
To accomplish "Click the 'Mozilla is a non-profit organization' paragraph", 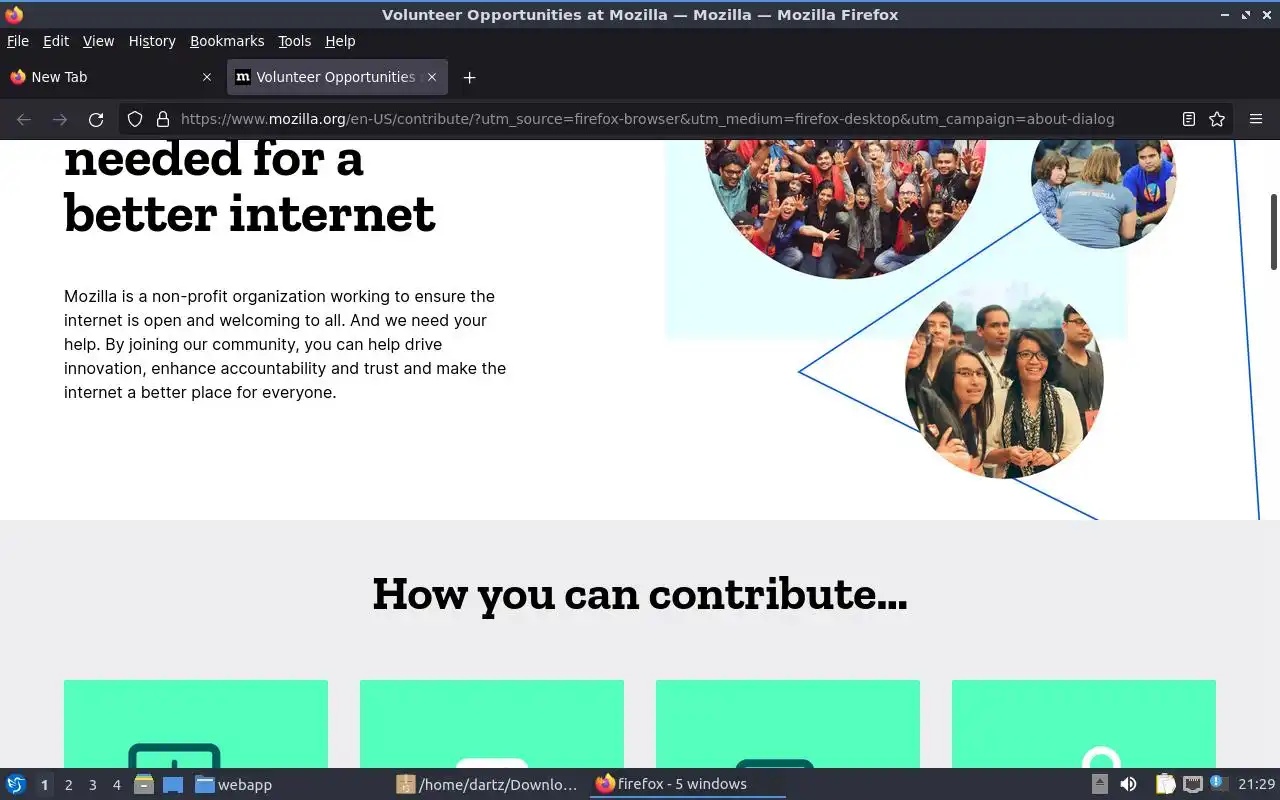I will pyautogui.click(x=285, y=344).
